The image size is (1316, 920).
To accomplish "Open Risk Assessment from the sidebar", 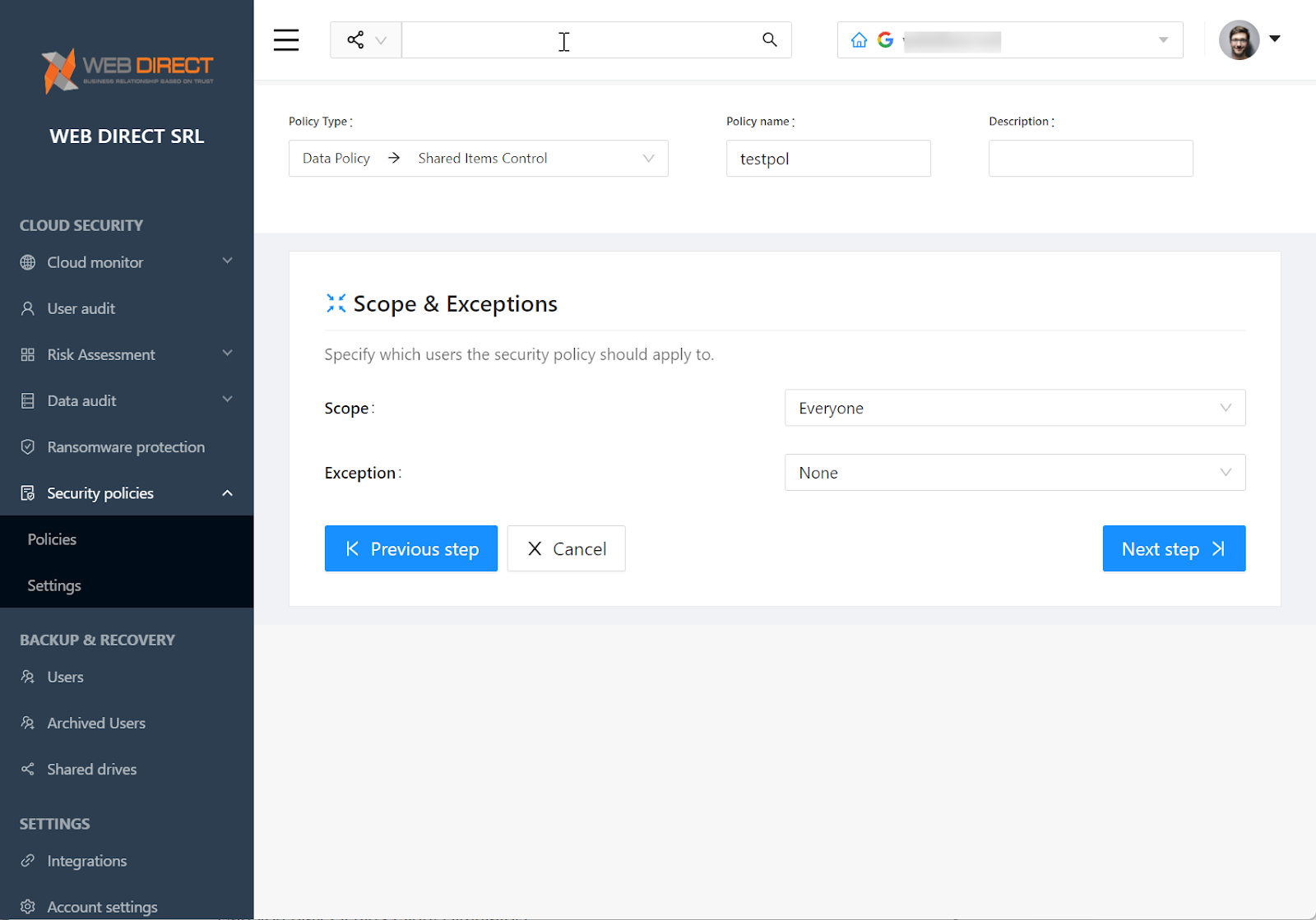I will 101,354.
